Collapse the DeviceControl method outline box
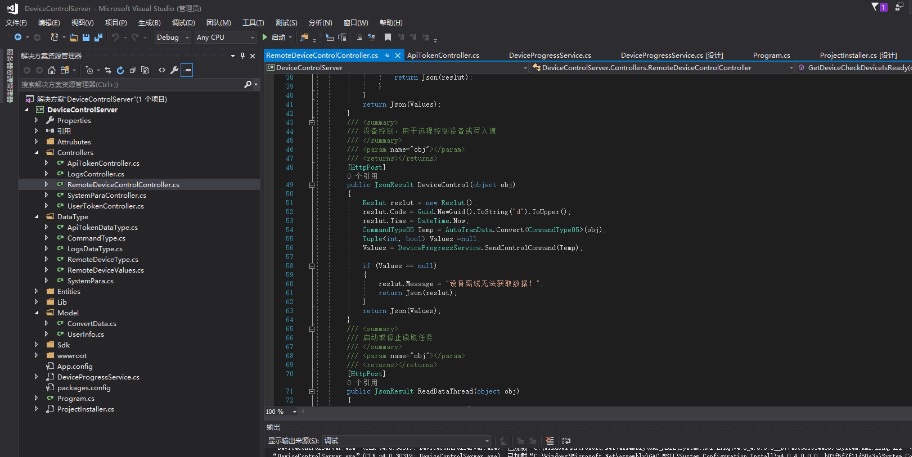This screenshot has height=457, width=912. pos(312,185)
